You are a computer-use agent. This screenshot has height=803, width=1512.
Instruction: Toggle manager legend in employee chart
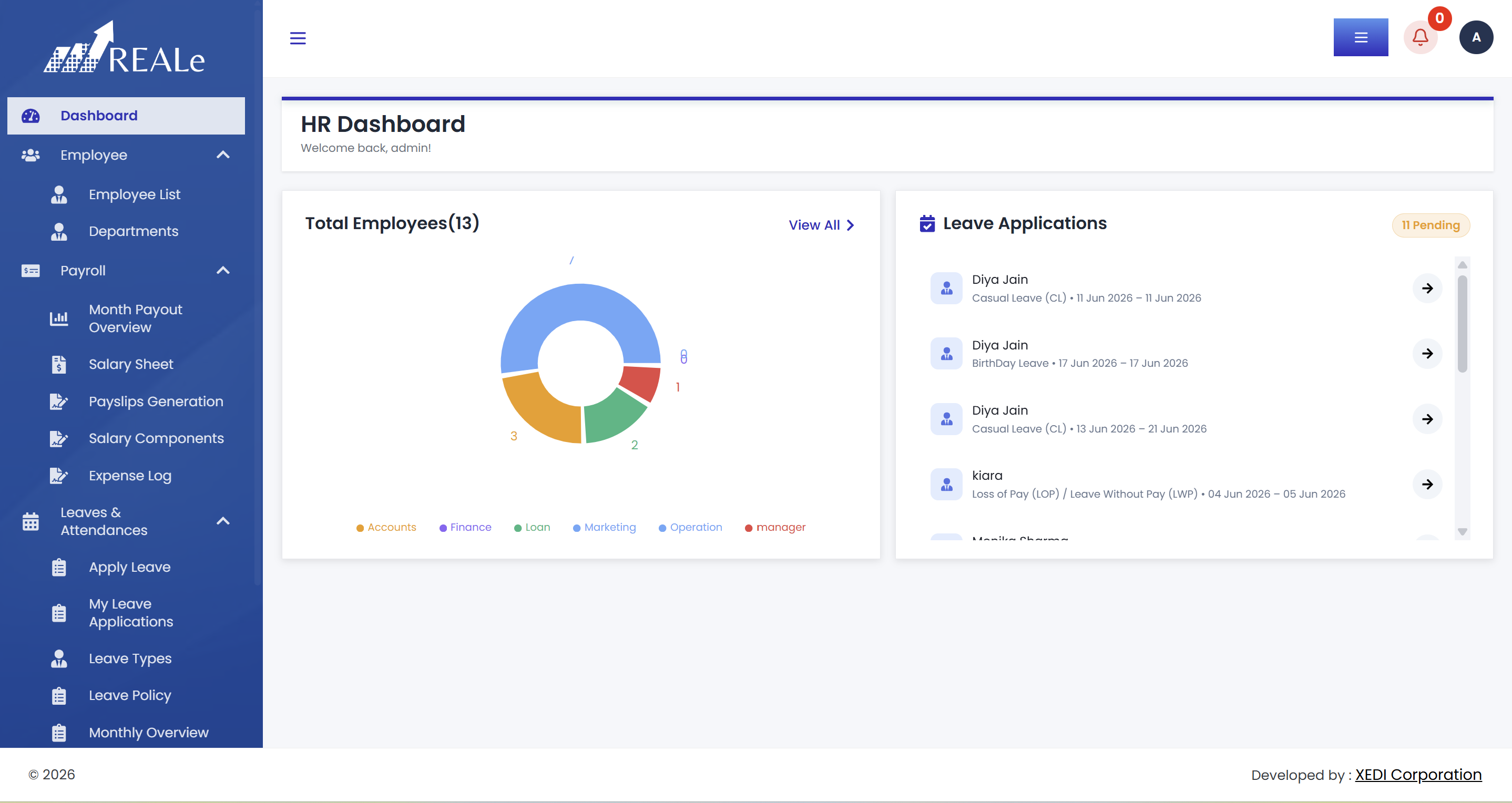click(x=775, y=527)
